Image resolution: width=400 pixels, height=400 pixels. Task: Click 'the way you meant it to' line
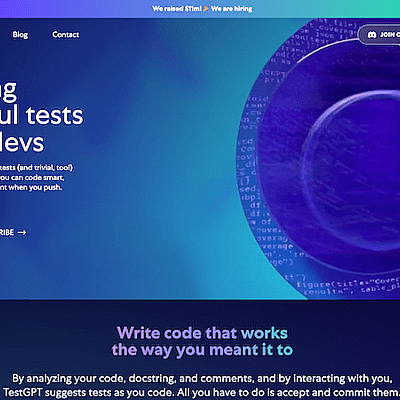tap(202, 350)
